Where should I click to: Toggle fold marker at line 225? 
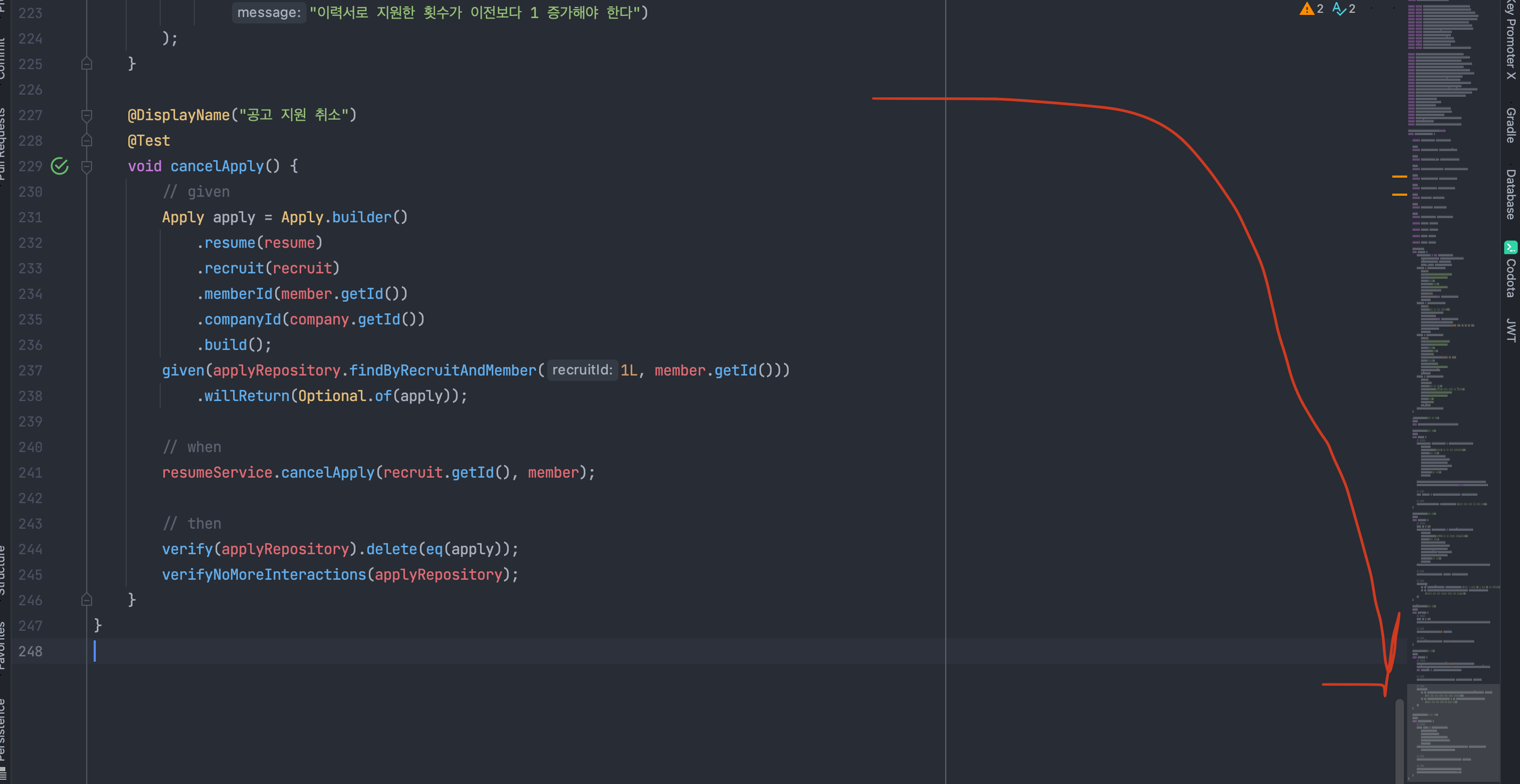tap(87, 64)
